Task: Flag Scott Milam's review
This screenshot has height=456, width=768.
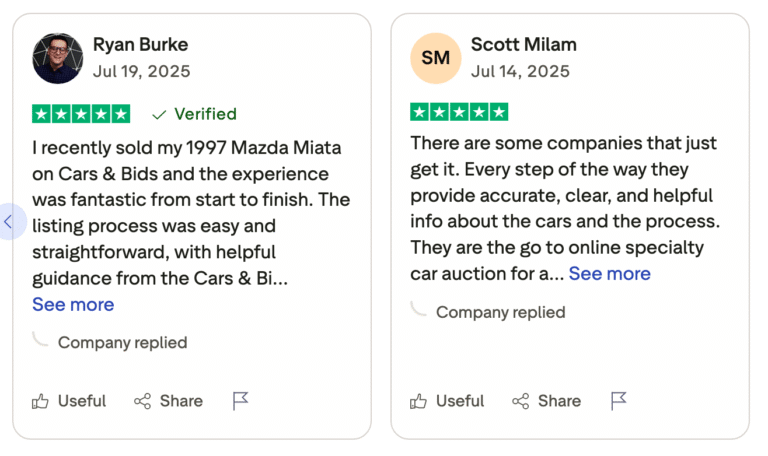Action: 618,401
